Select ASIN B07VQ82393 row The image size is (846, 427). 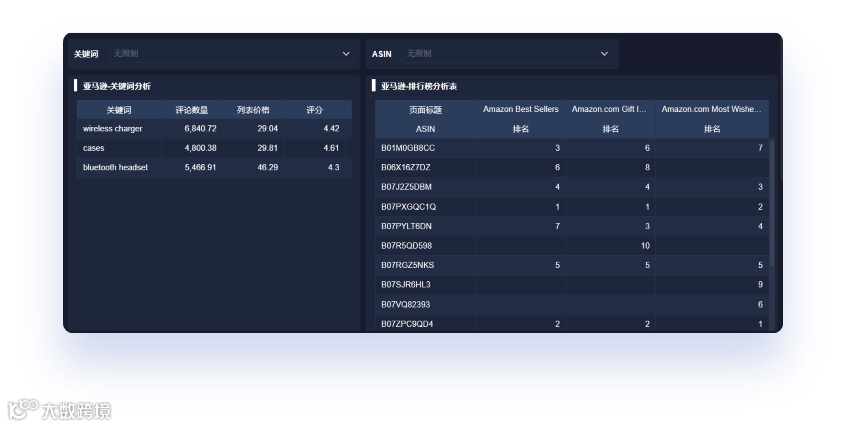click(x=572, y=304)
